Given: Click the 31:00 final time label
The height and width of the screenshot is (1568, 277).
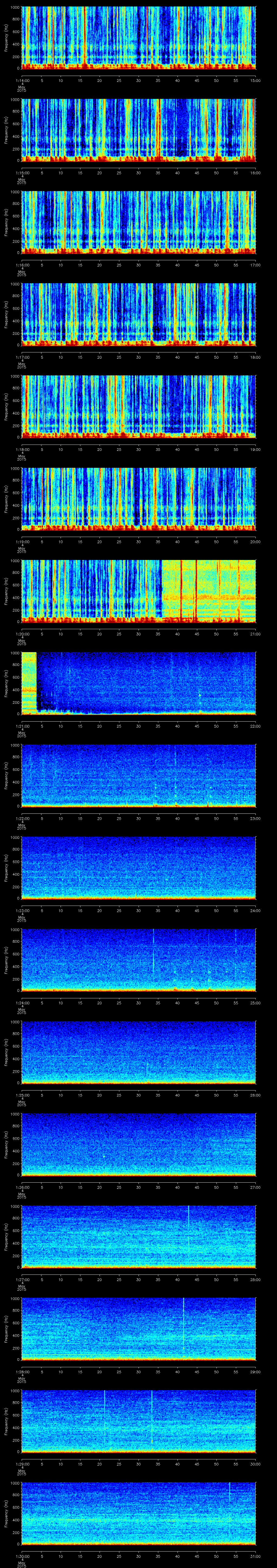Looking at the screenshot, I should click(x=256, y=1556).
